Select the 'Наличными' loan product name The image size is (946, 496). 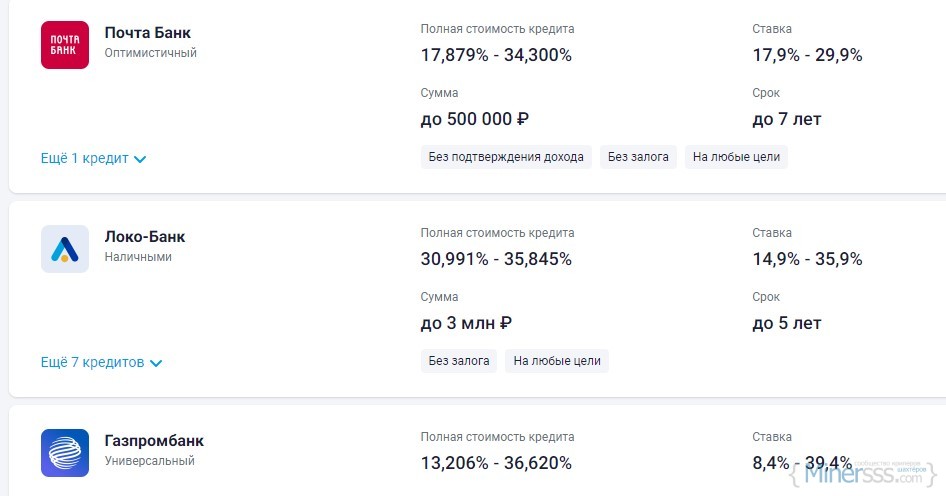138,257
